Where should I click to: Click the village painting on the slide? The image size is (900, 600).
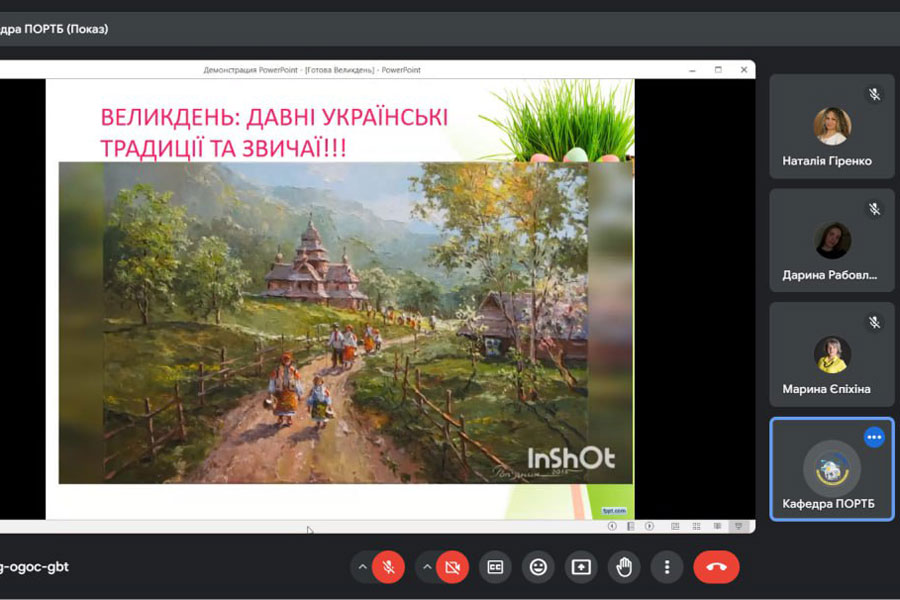(x=346, y=323)
